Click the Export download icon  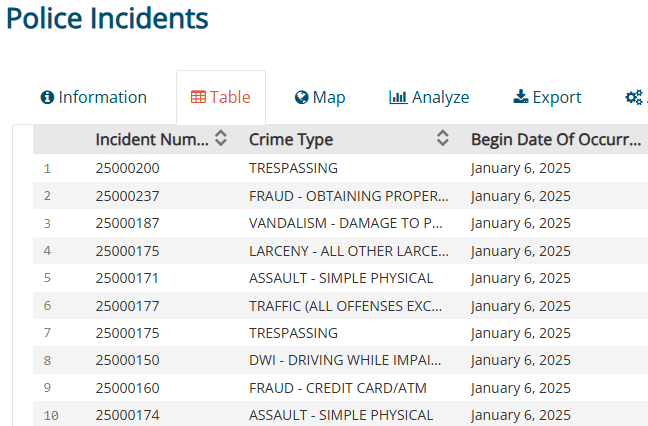coord(520,97)
